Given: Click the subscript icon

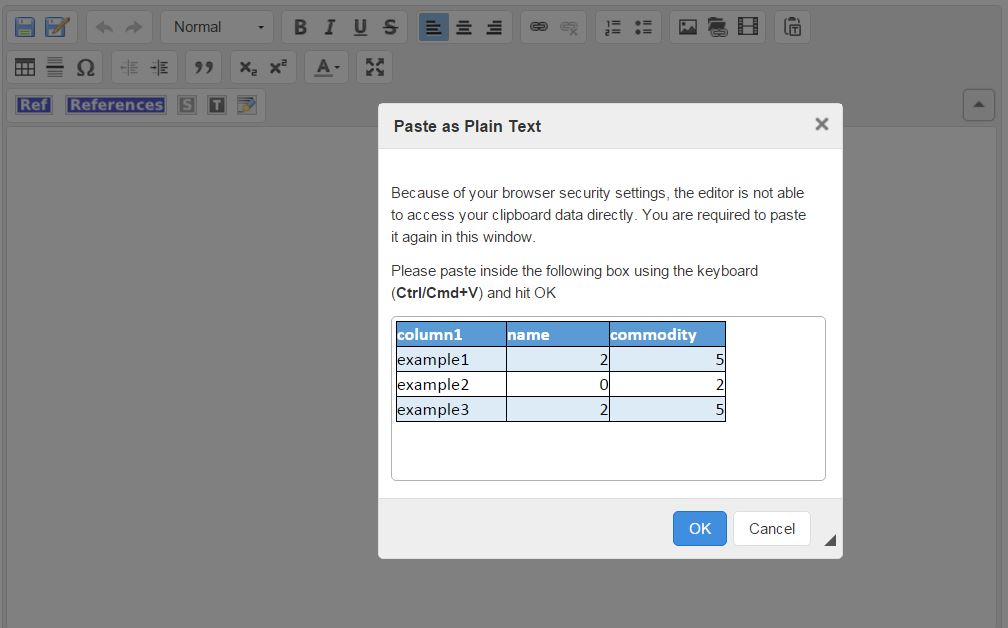Looking at the screenshot, I should 248,67.
